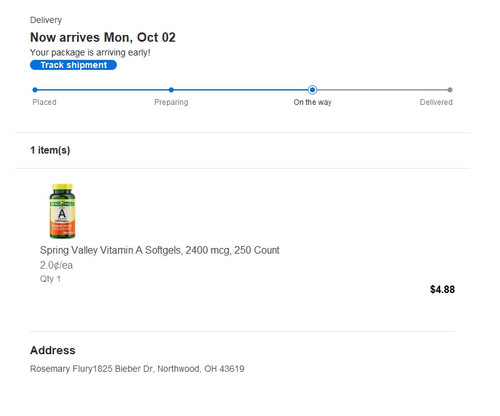Click the Now arrives Mon, Oct 02 heading

pyautogui.click(x=103, y=37)
